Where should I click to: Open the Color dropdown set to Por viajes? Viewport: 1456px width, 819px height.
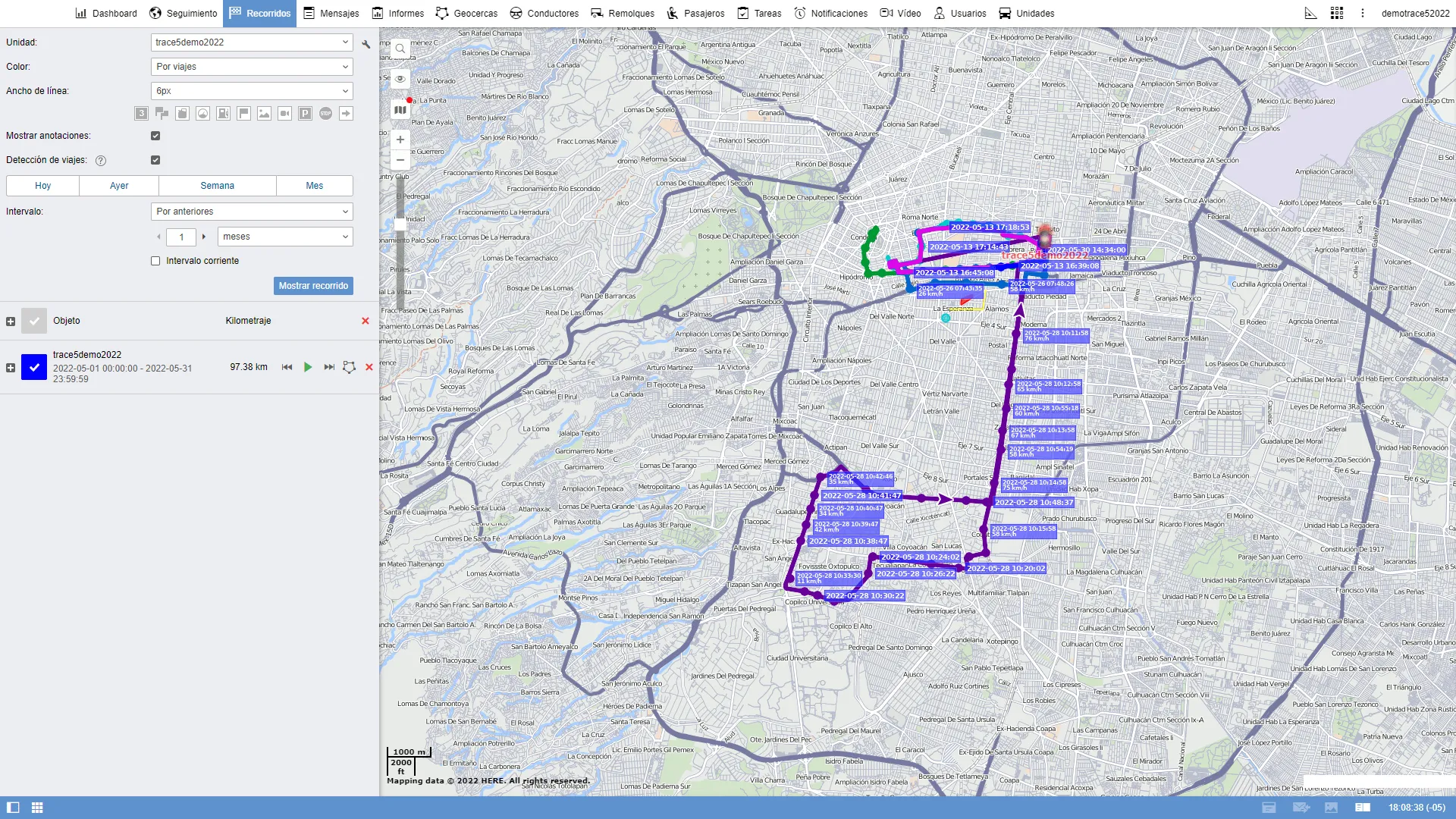251,67
